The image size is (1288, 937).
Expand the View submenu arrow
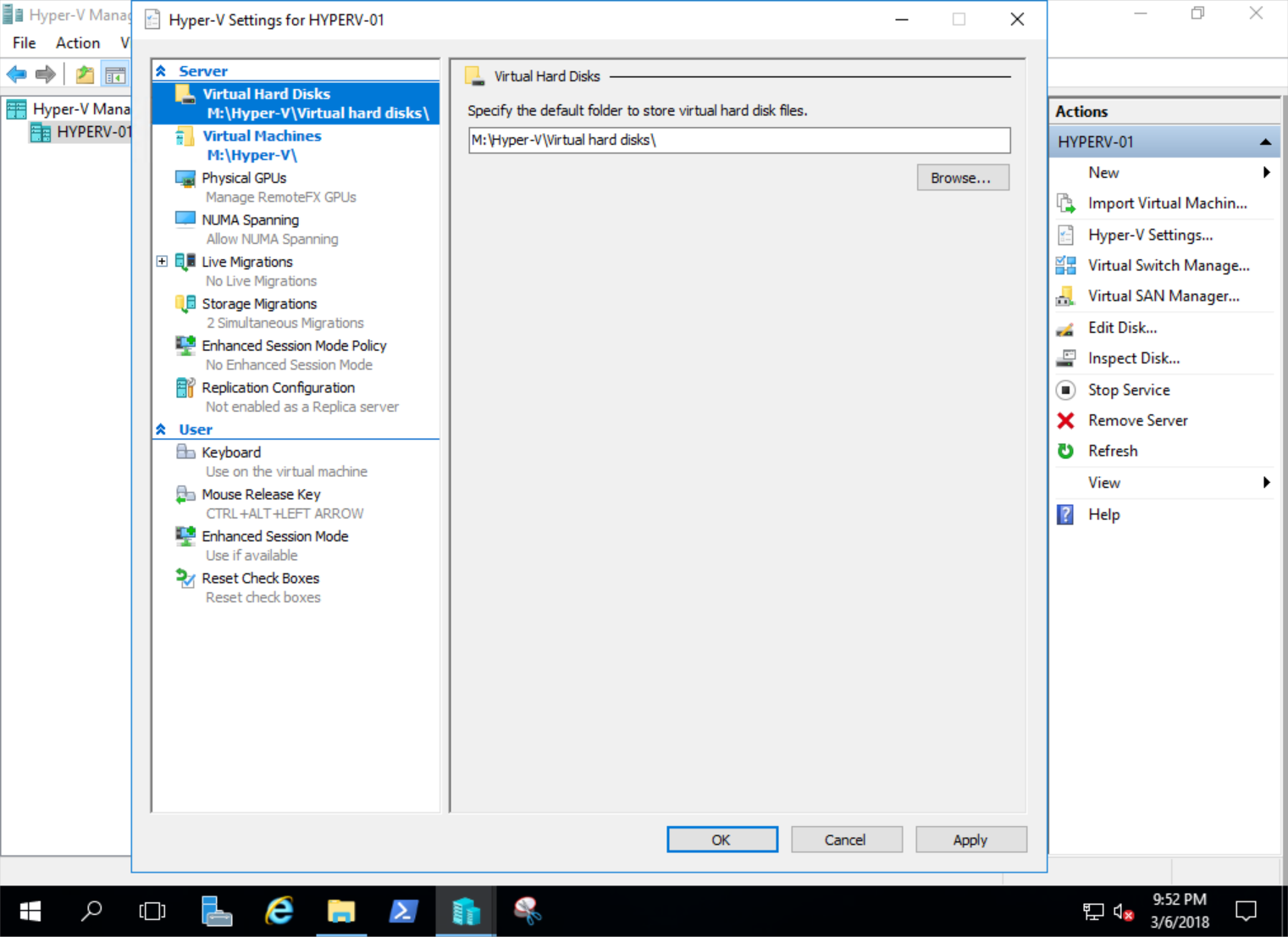pos(1267,482)
